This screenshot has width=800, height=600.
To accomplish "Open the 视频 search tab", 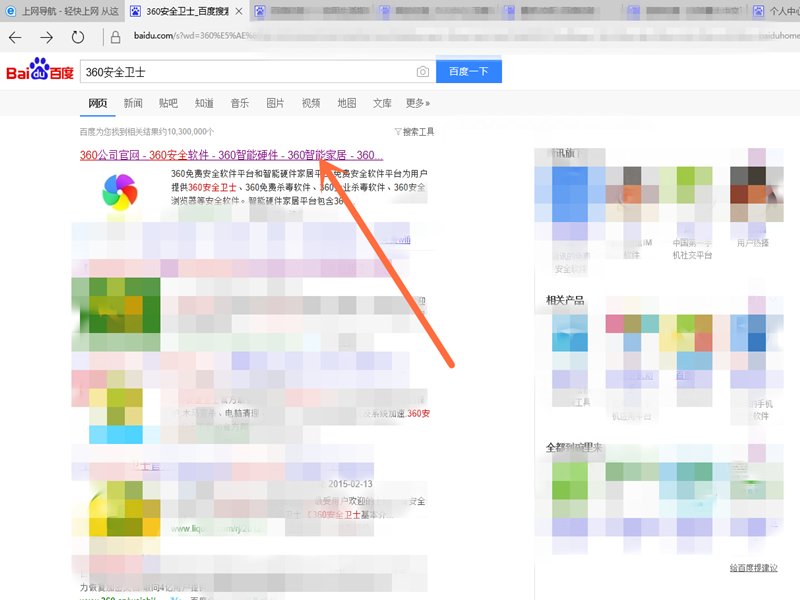I will tap(309, 102).
